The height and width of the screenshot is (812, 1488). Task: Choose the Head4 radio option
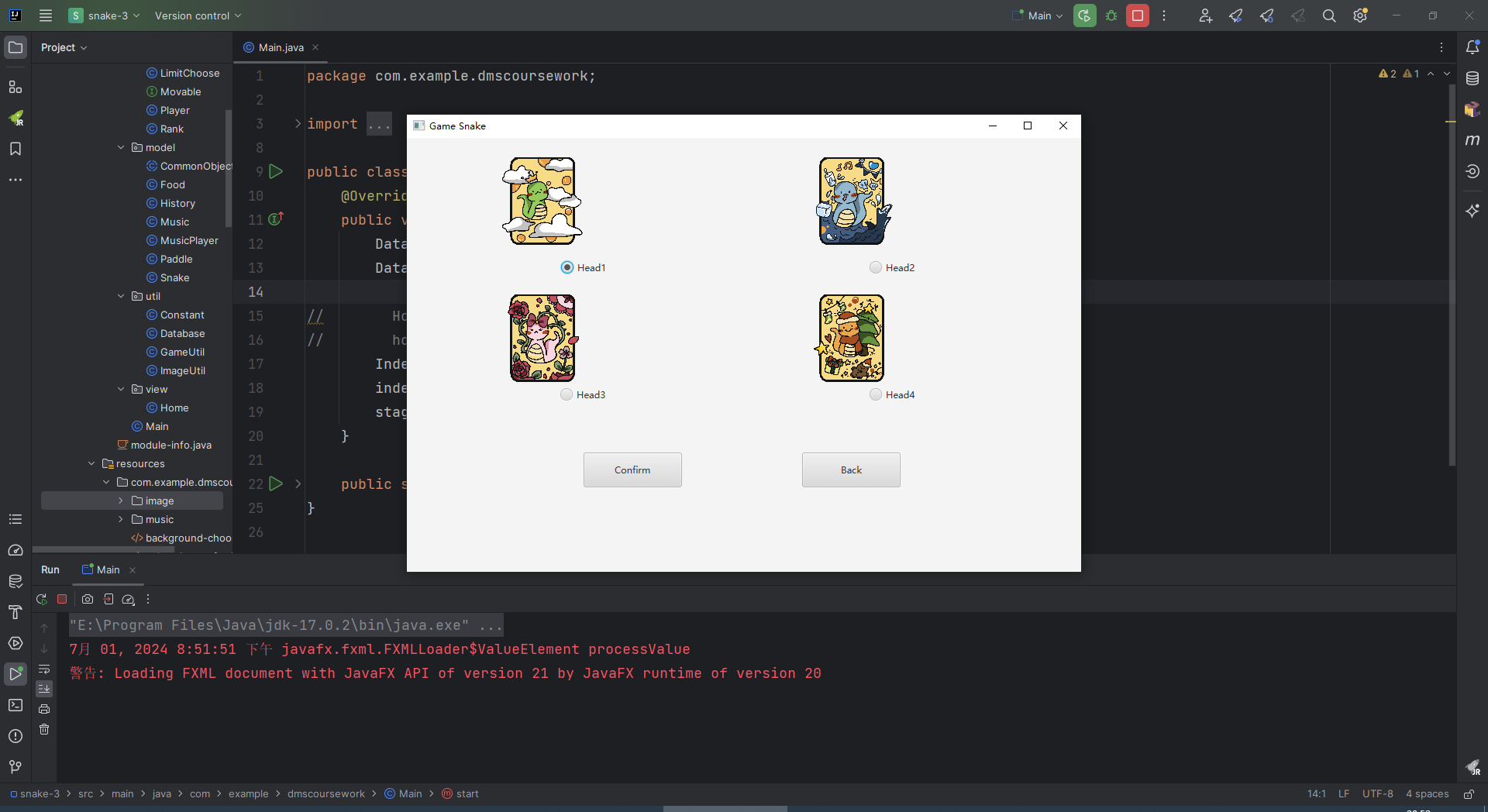pyautogui.click(x=876, y=394)
